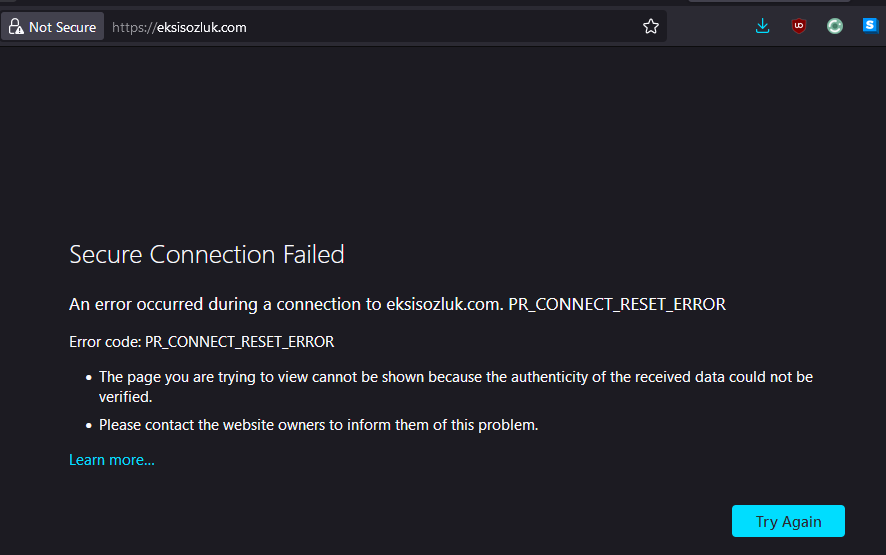886x555 pixels.
Task: Click the 'An error occurred during a connection' sentence
Action: pyautogui.click(x=224, y=304)
